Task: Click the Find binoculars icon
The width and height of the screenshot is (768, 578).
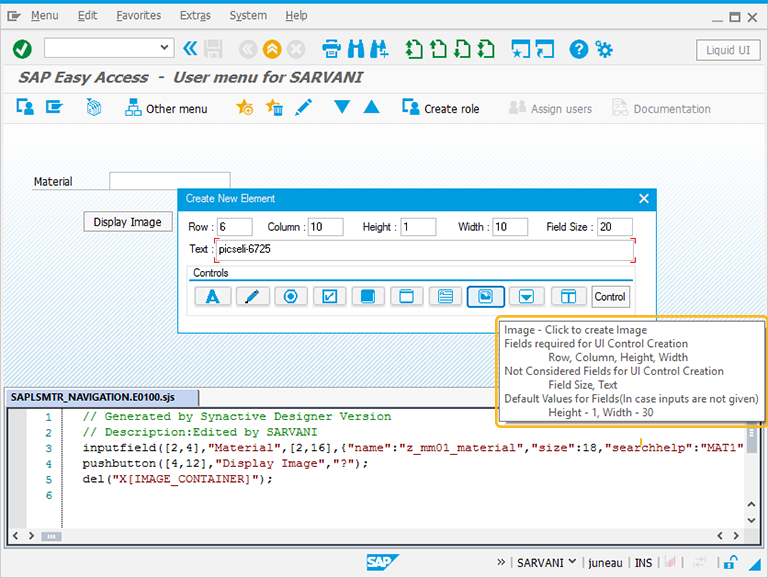Action: pos(356,49)
